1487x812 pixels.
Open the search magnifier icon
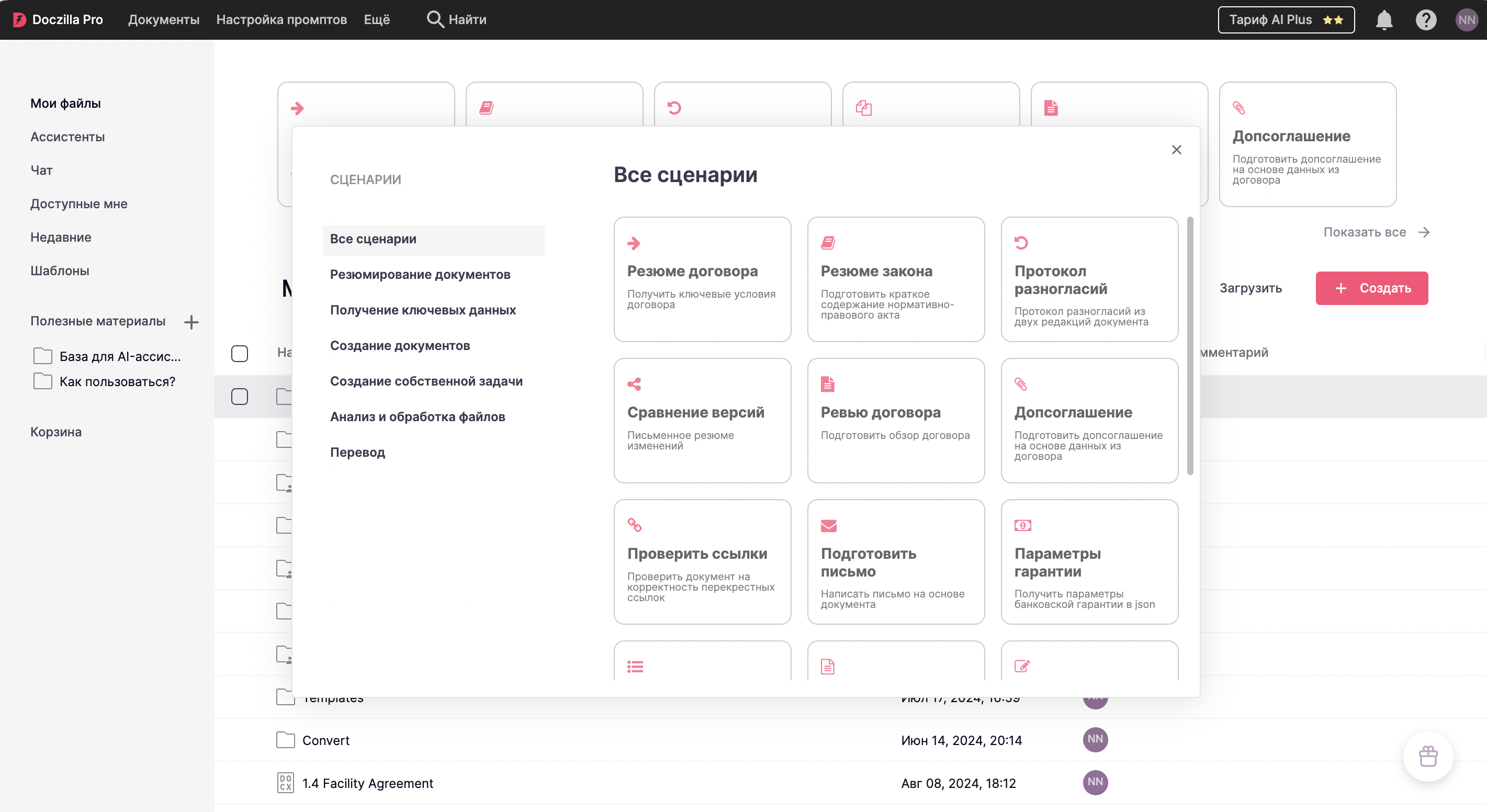pyautogui.click(x=435, y=20)
